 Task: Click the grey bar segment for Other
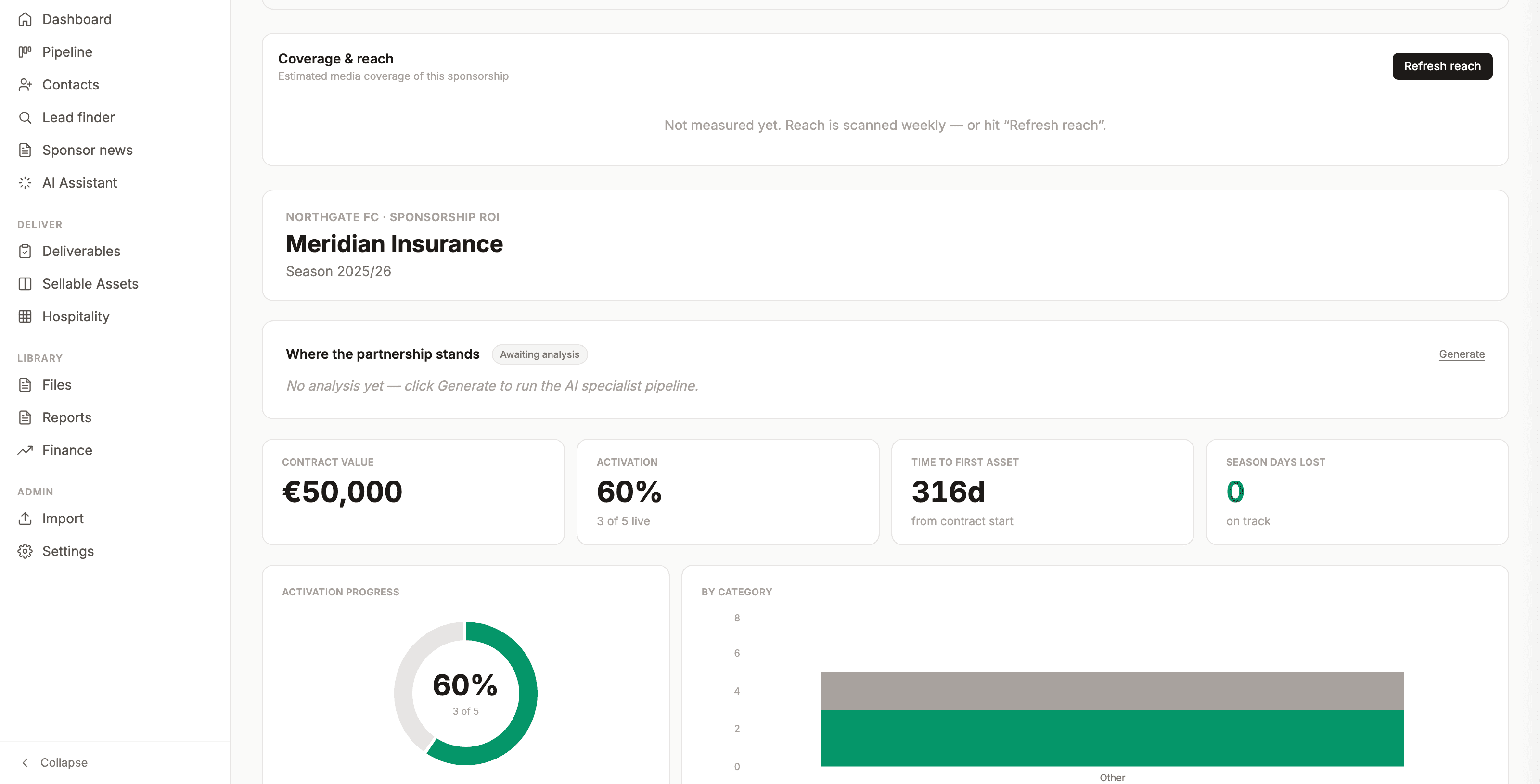click(1112, 691)
